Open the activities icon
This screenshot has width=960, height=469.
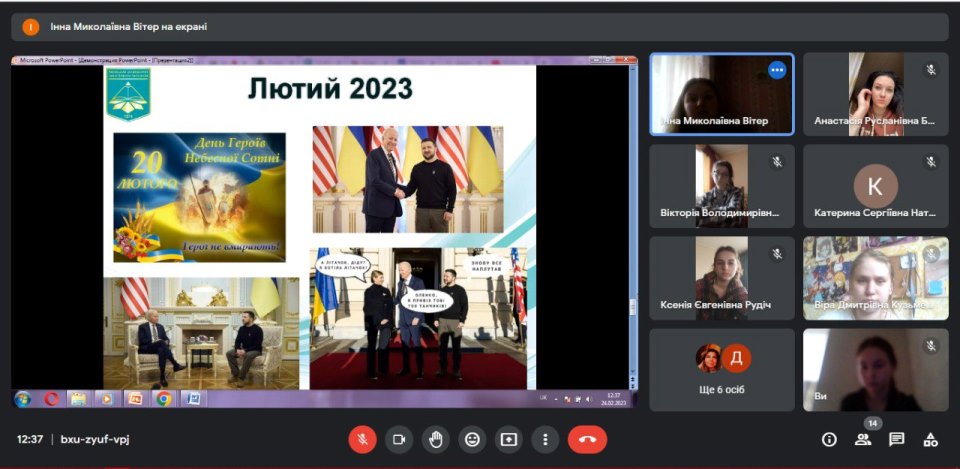pos(931,439)
